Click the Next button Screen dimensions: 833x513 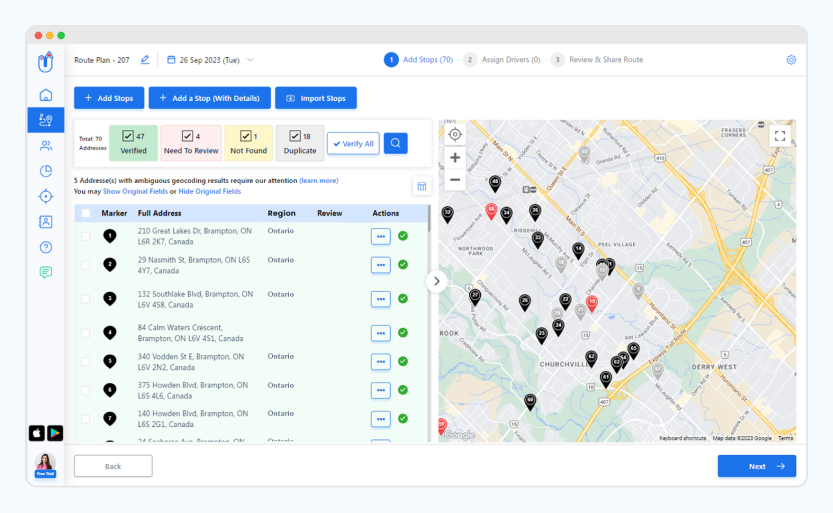point(756,466)
